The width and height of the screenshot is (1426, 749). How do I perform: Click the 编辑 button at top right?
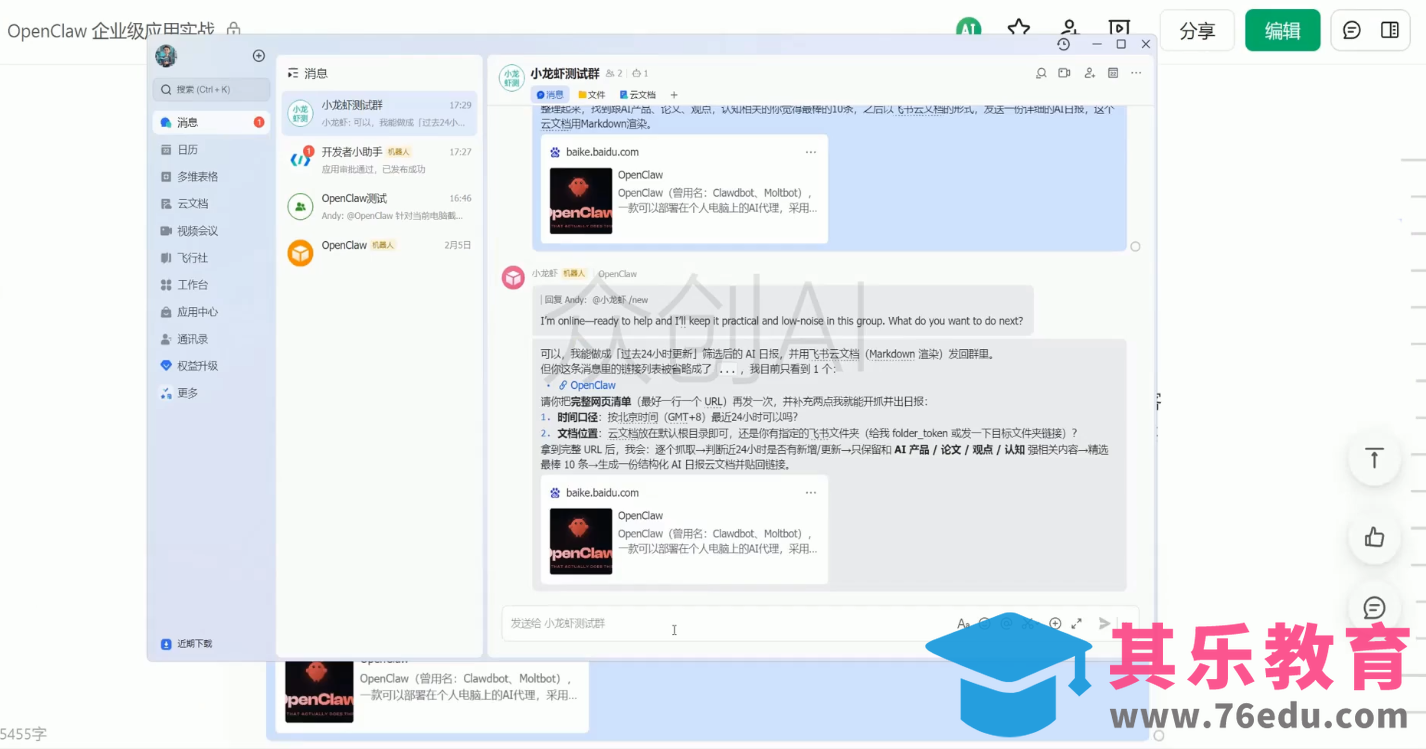(1282, 30)
